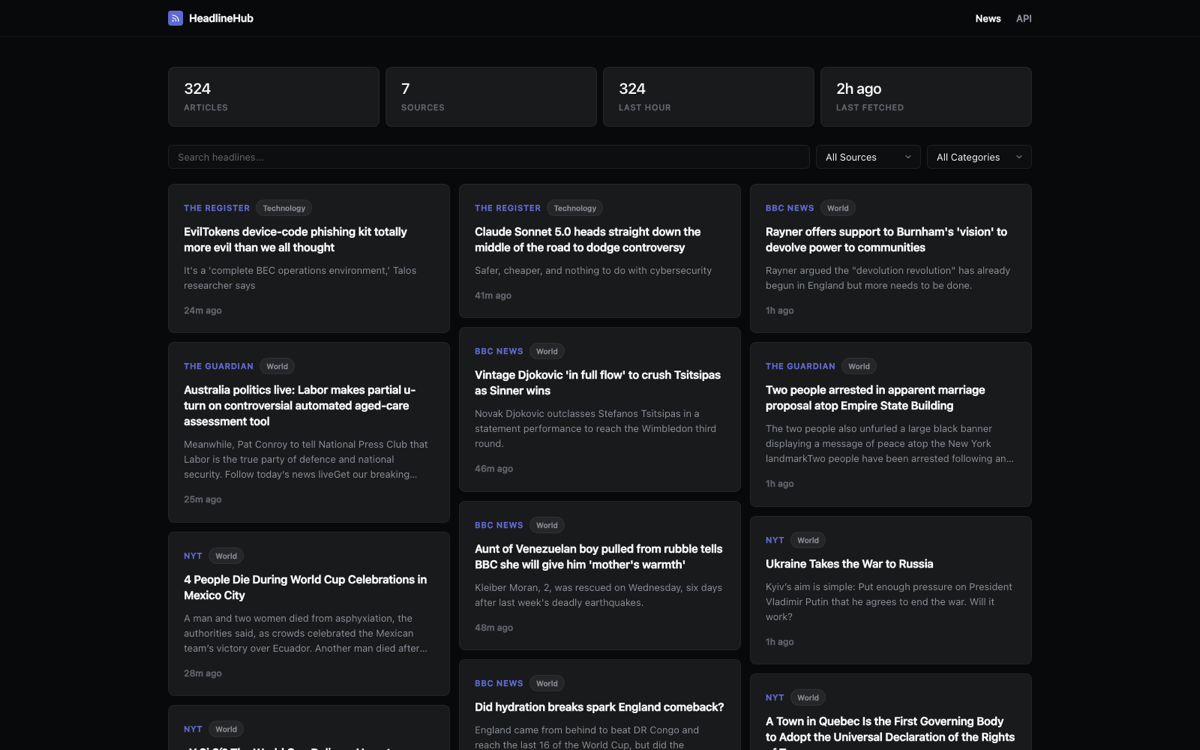Click the 324 Articles stat card

click(x=274, y=97)
